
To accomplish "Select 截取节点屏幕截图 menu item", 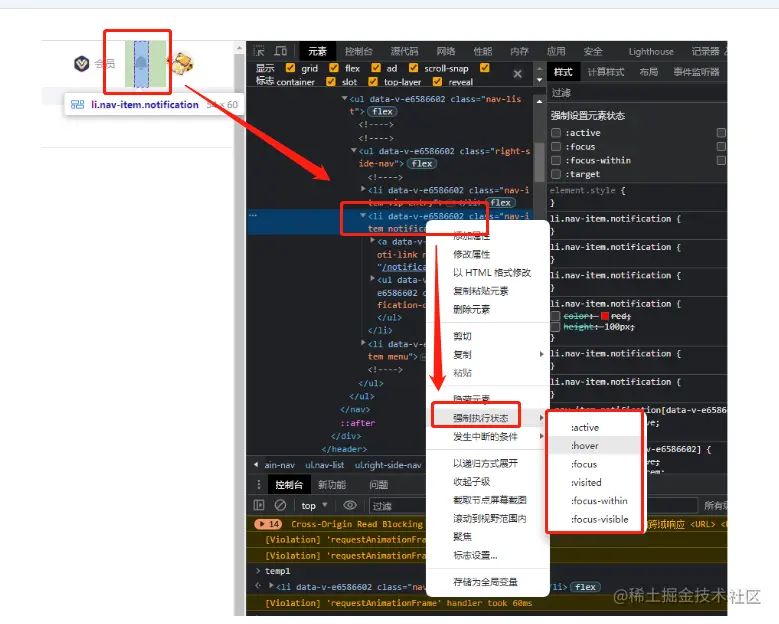I will pyautogui.click(x=488, y=500).
